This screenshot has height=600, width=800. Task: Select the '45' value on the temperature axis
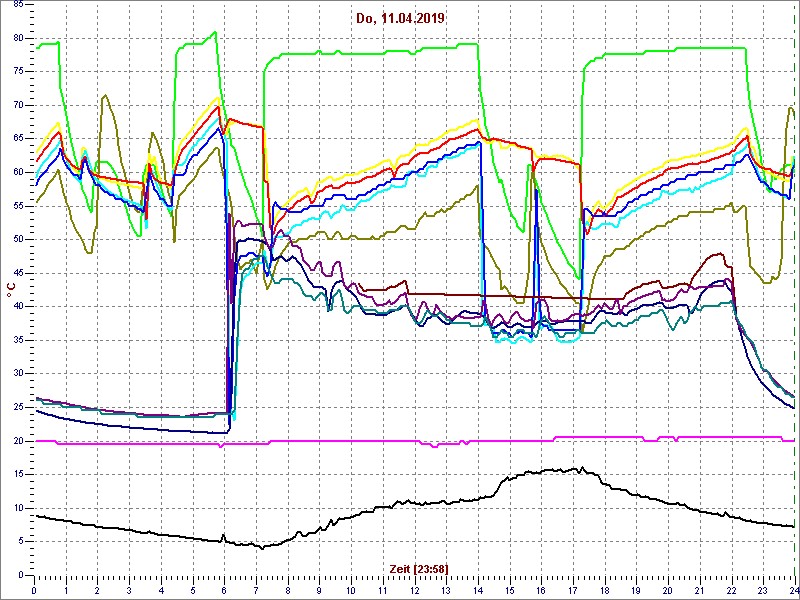pos(17,273)
